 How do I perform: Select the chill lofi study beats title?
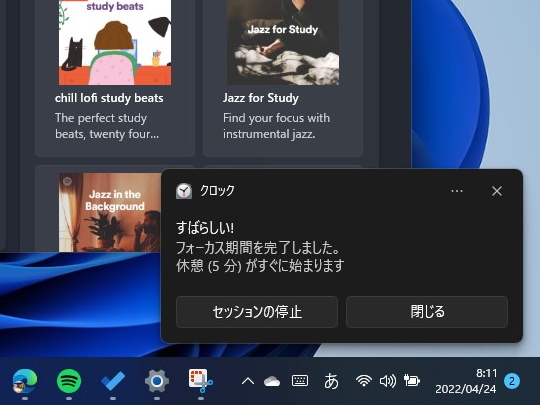coord(109,98)
